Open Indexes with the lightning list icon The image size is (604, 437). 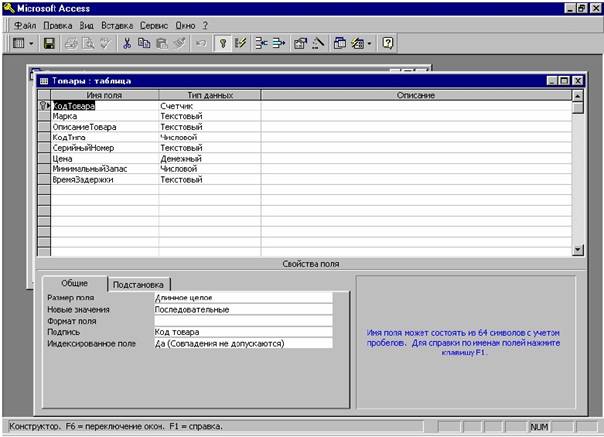point(240,43)
